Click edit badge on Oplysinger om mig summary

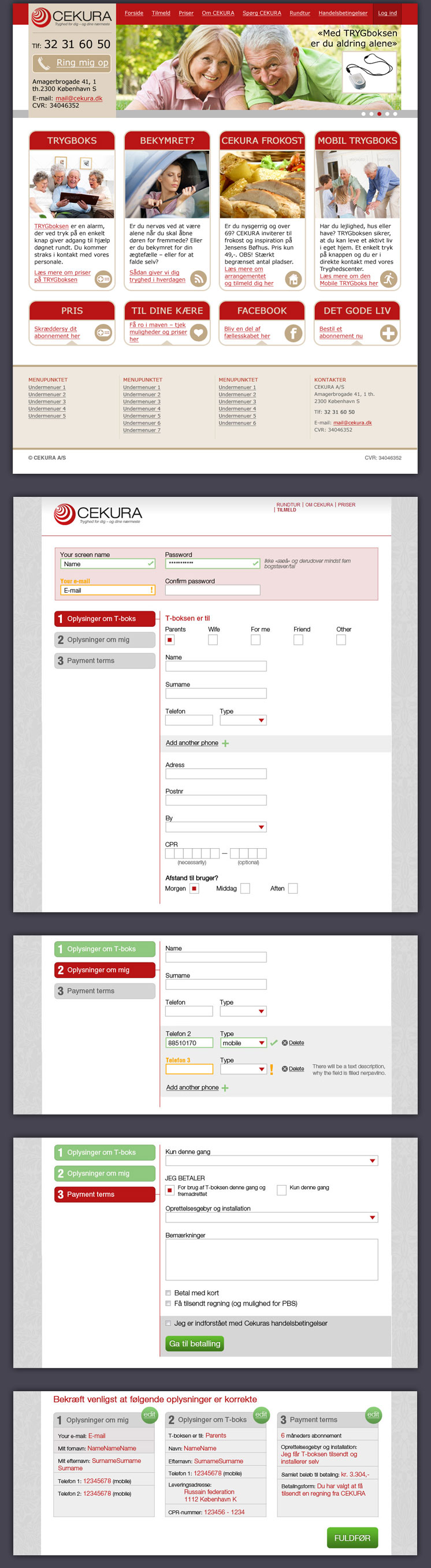pos(150,1414)
